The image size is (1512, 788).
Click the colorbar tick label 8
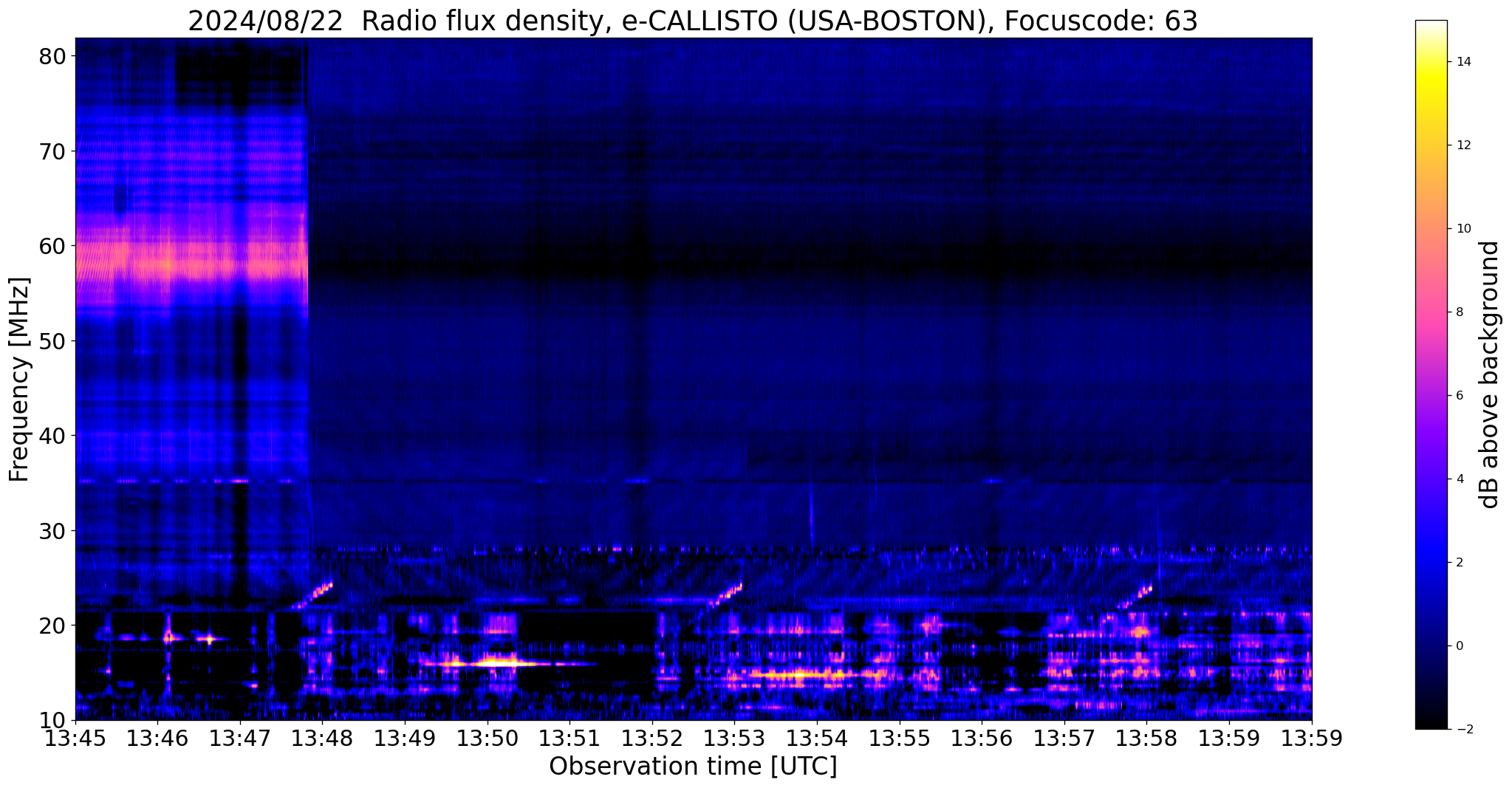coord(1460,312)
